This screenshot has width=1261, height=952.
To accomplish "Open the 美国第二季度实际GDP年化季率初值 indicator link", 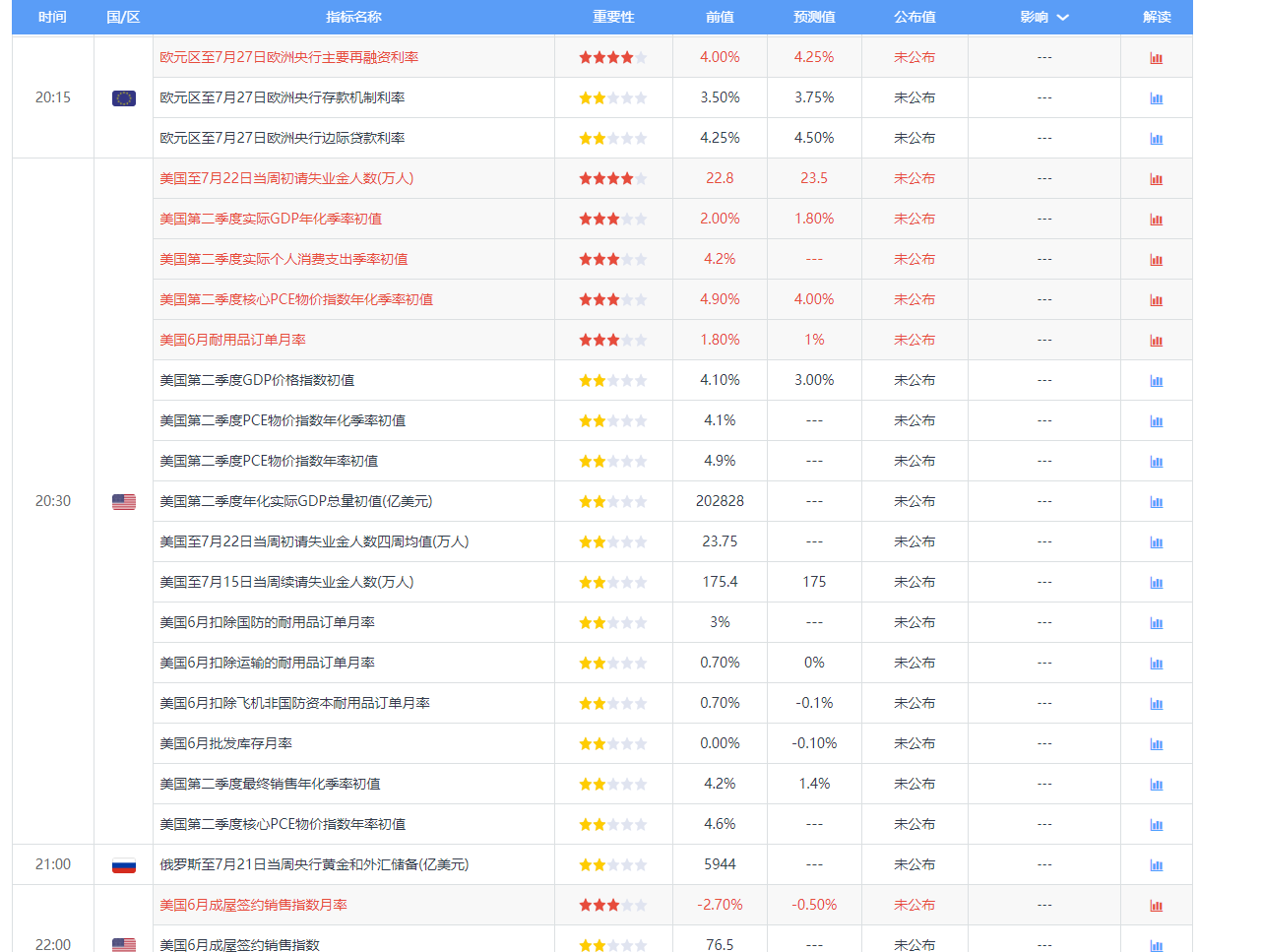I will coord(271,219).
